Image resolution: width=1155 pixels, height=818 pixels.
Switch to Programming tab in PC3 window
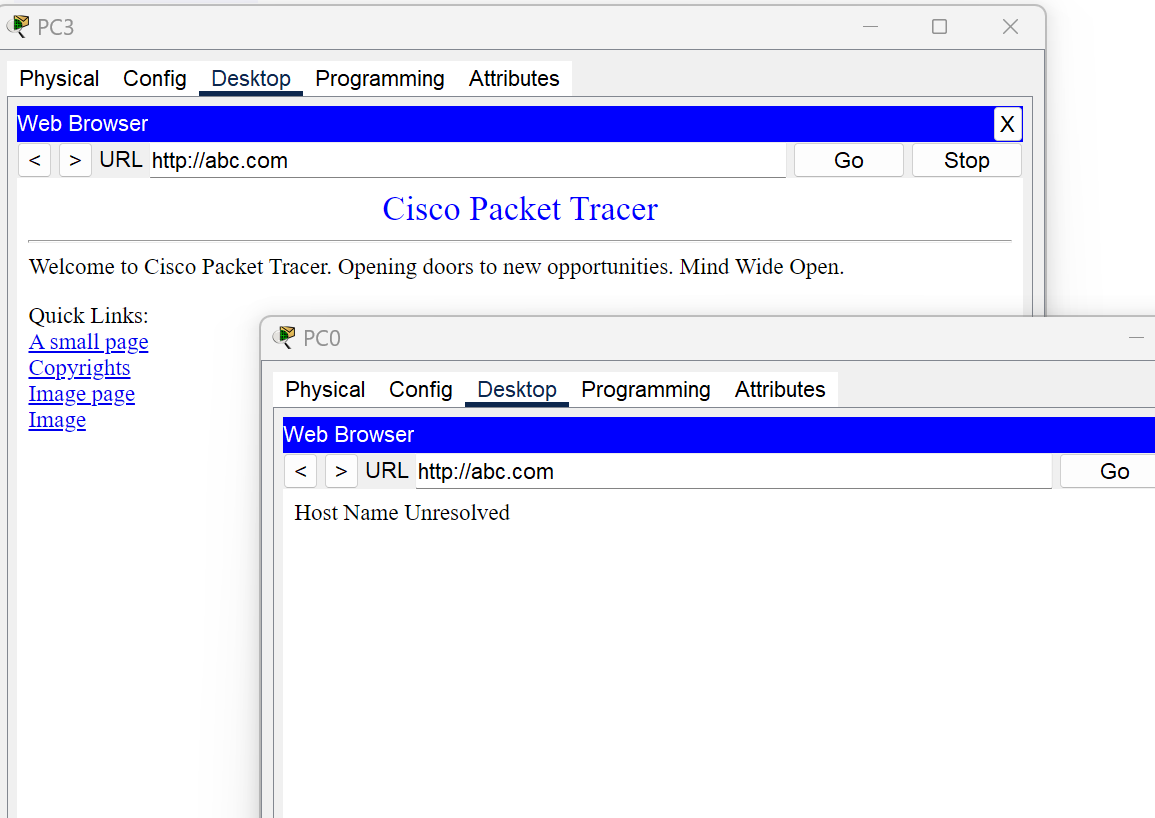(x=379, y=78)
